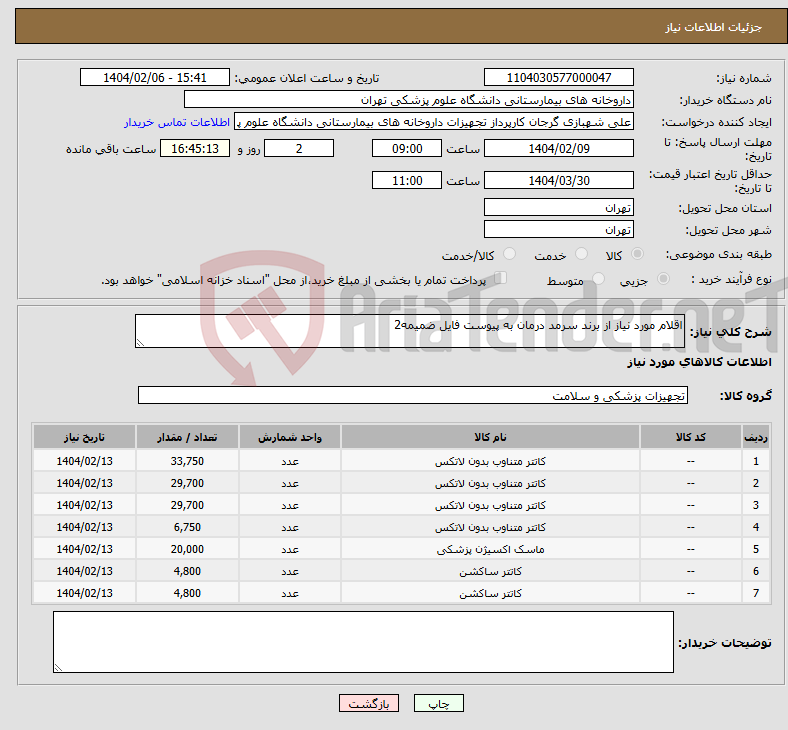Click the کد کالا column header
The height and width of the screenshot is (730, 788).
pyautogui.click(x=691, y=437)
